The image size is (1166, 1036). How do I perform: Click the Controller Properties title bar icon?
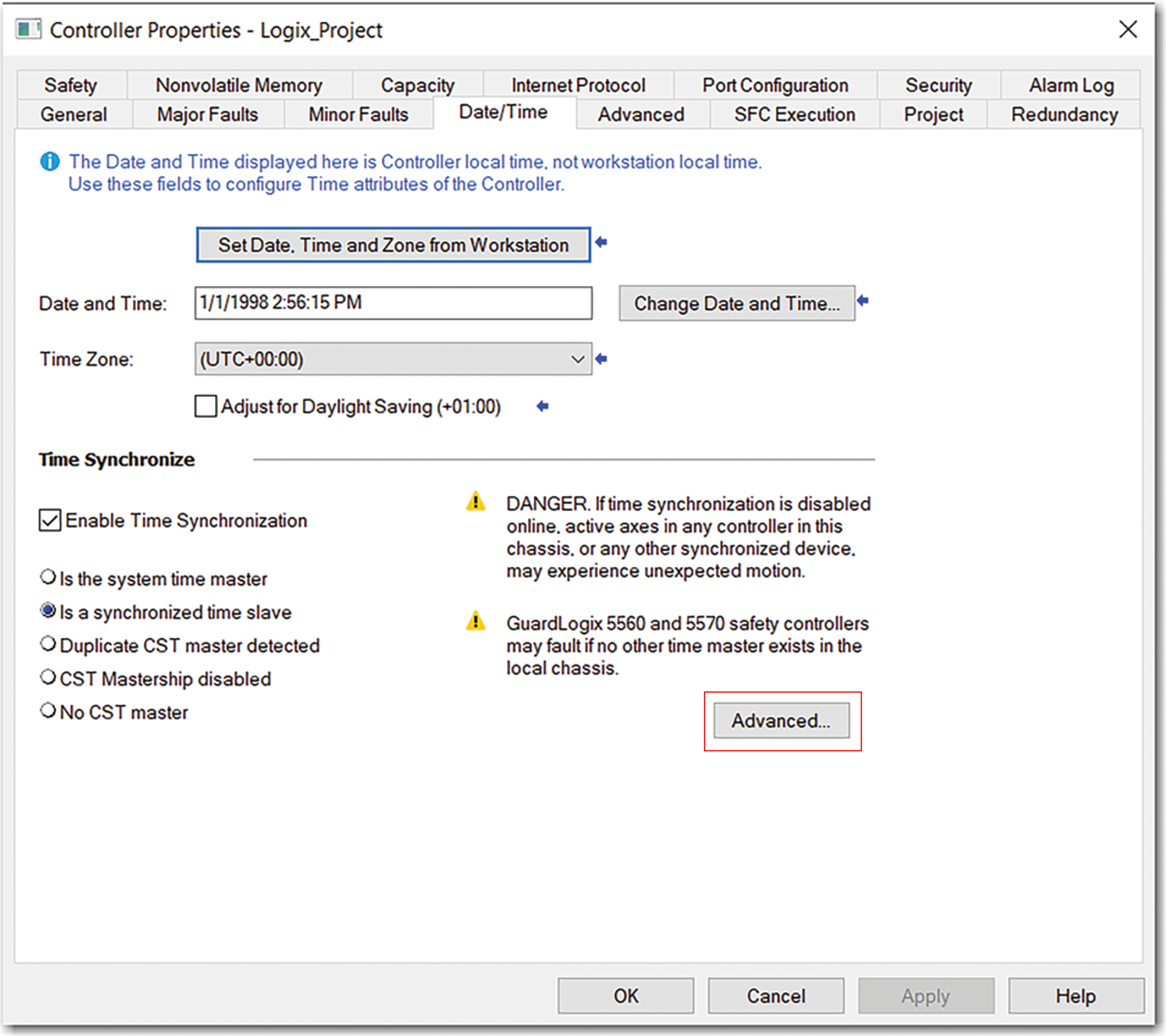click(27, 29)
